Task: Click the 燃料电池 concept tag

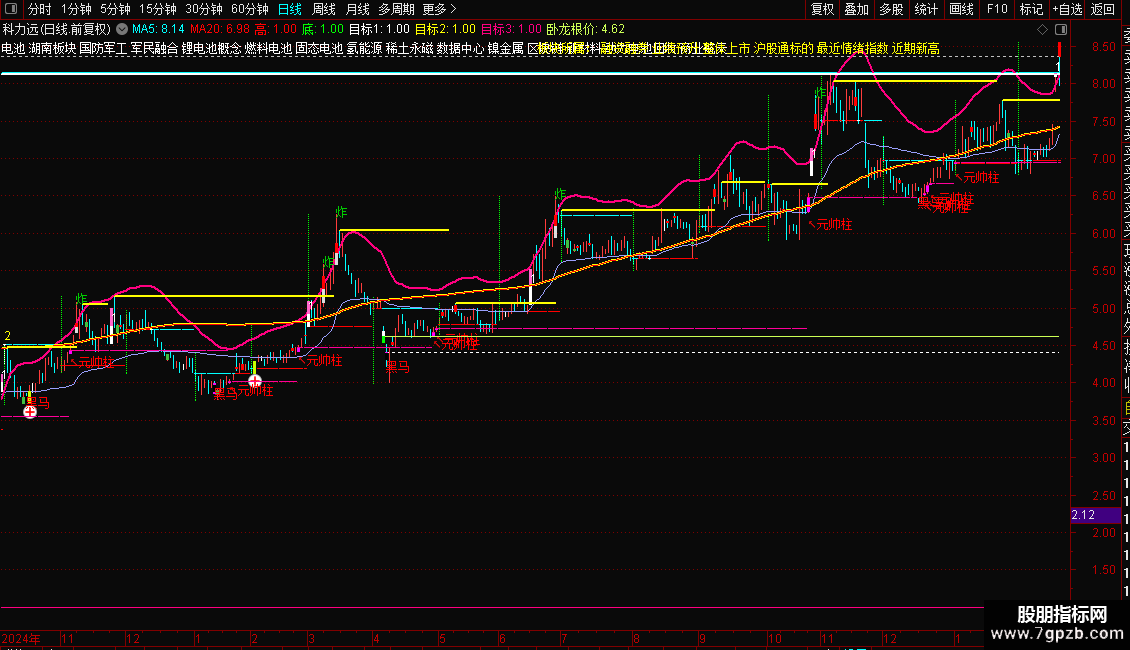Action: click(x=268, y=48)
